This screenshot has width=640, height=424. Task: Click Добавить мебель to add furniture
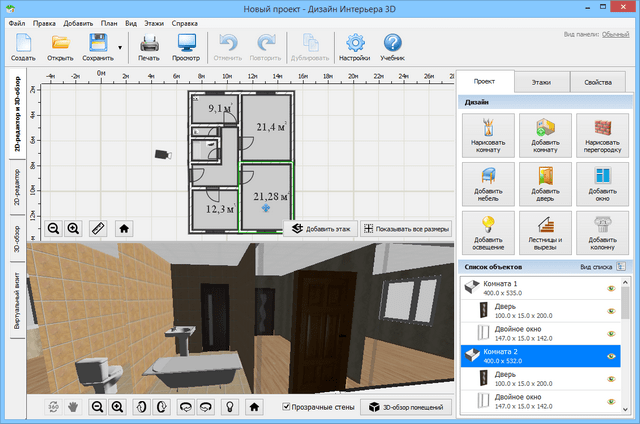[x=490, y=185]
